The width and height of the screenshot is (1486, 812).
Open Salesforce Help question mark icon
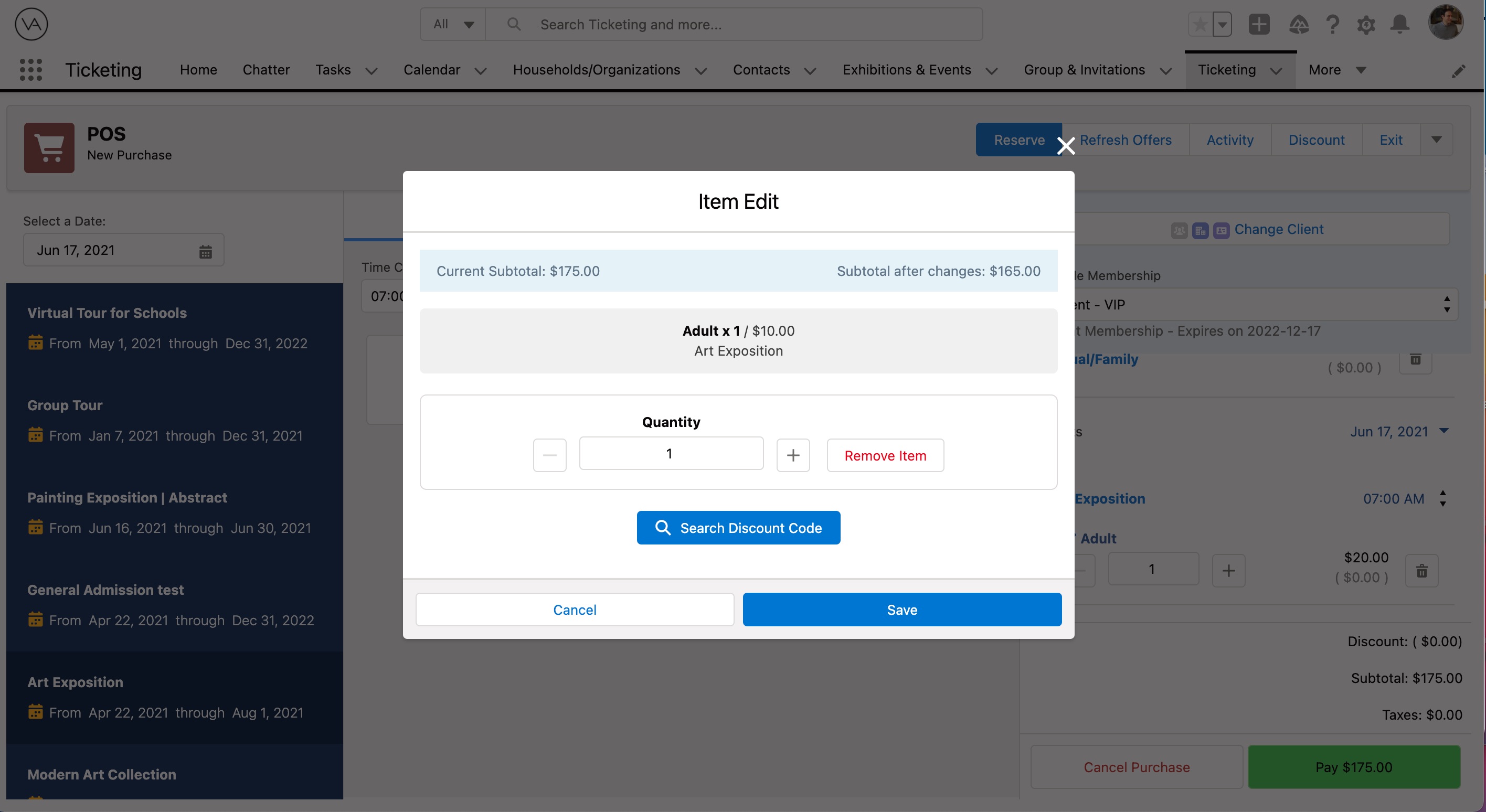tap(1333, 24)
